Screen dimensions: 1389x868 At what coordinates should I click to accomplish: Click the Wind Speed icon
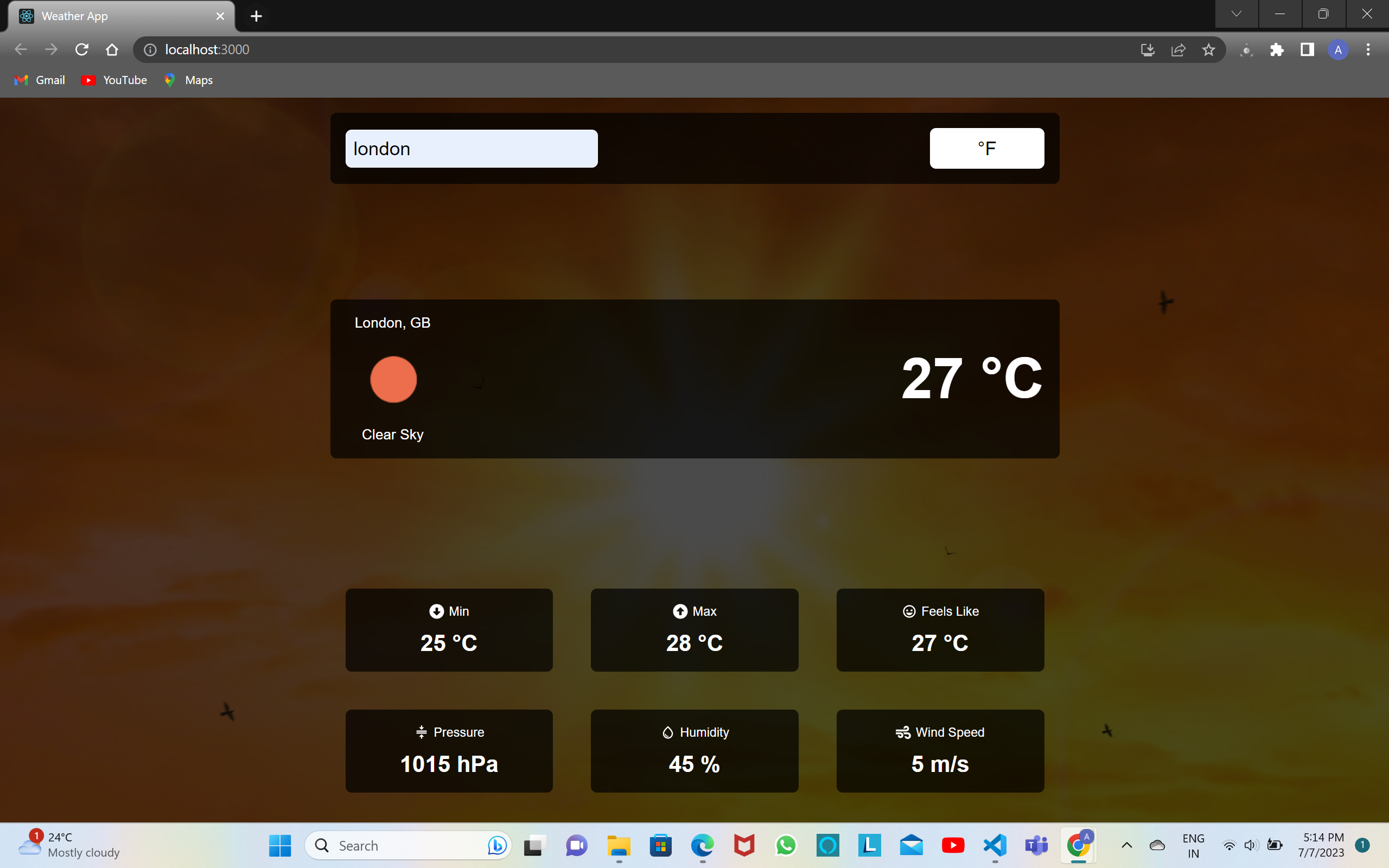click(902, 731)
